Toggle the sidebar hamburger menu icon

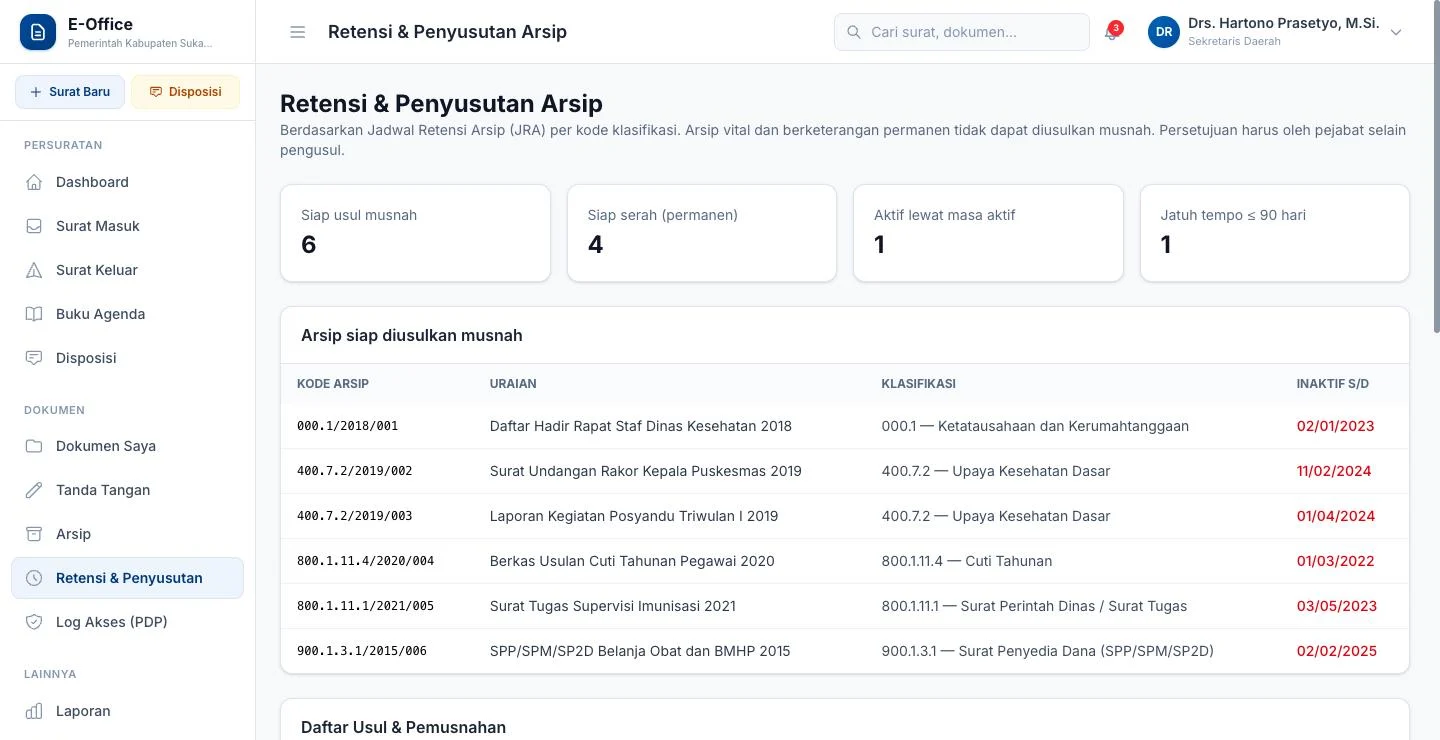click(x=297, y=32)
